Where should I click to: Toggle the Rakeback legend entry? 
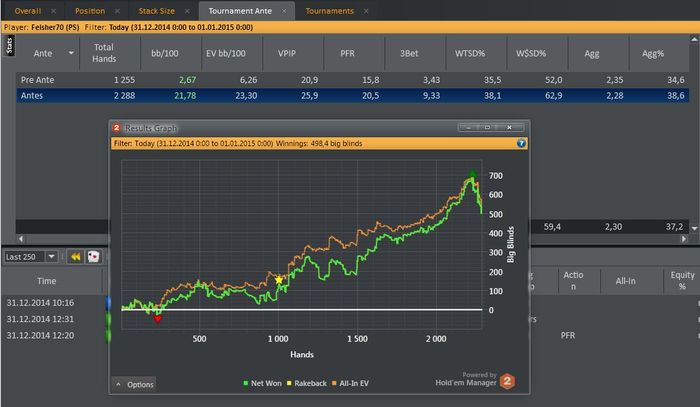[306, 383]
